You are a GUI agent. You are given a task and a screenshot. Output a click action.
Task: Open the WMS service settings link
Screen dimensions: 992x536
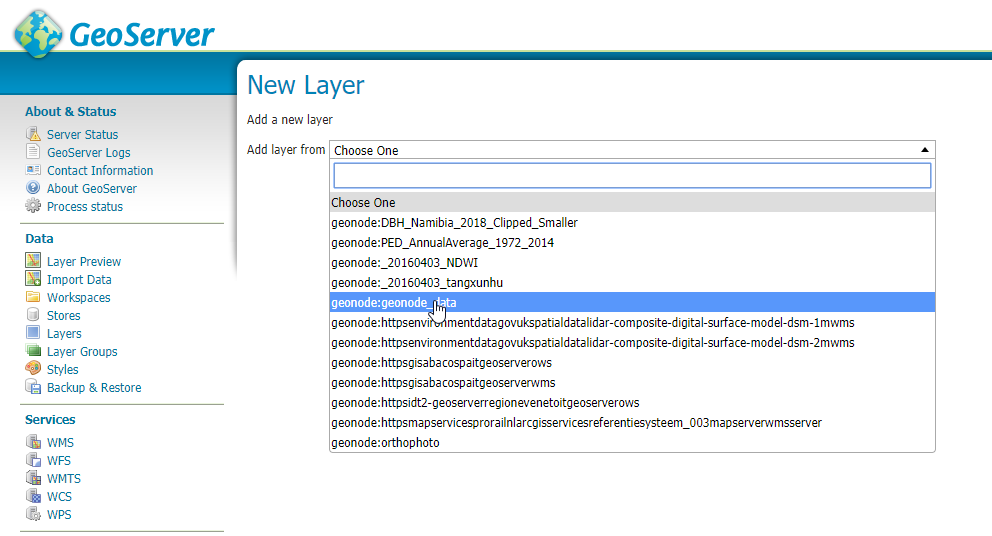coord(60,442)
